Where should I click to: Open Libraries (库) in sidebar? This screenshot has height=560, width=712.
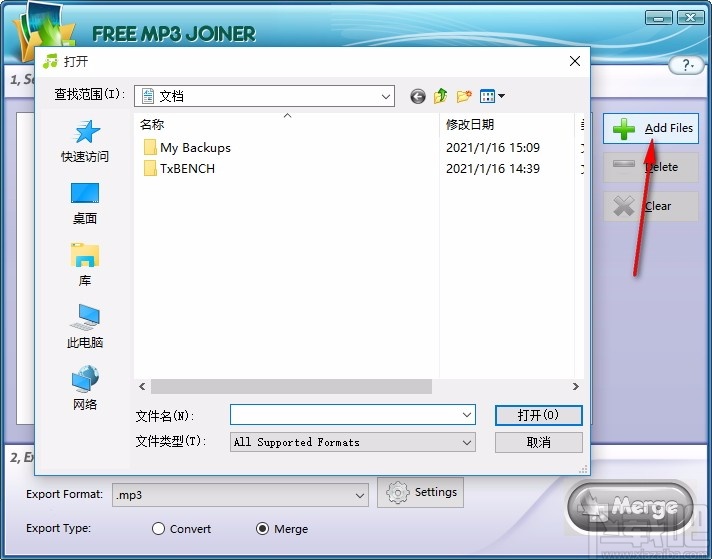(x=85, y=265)
